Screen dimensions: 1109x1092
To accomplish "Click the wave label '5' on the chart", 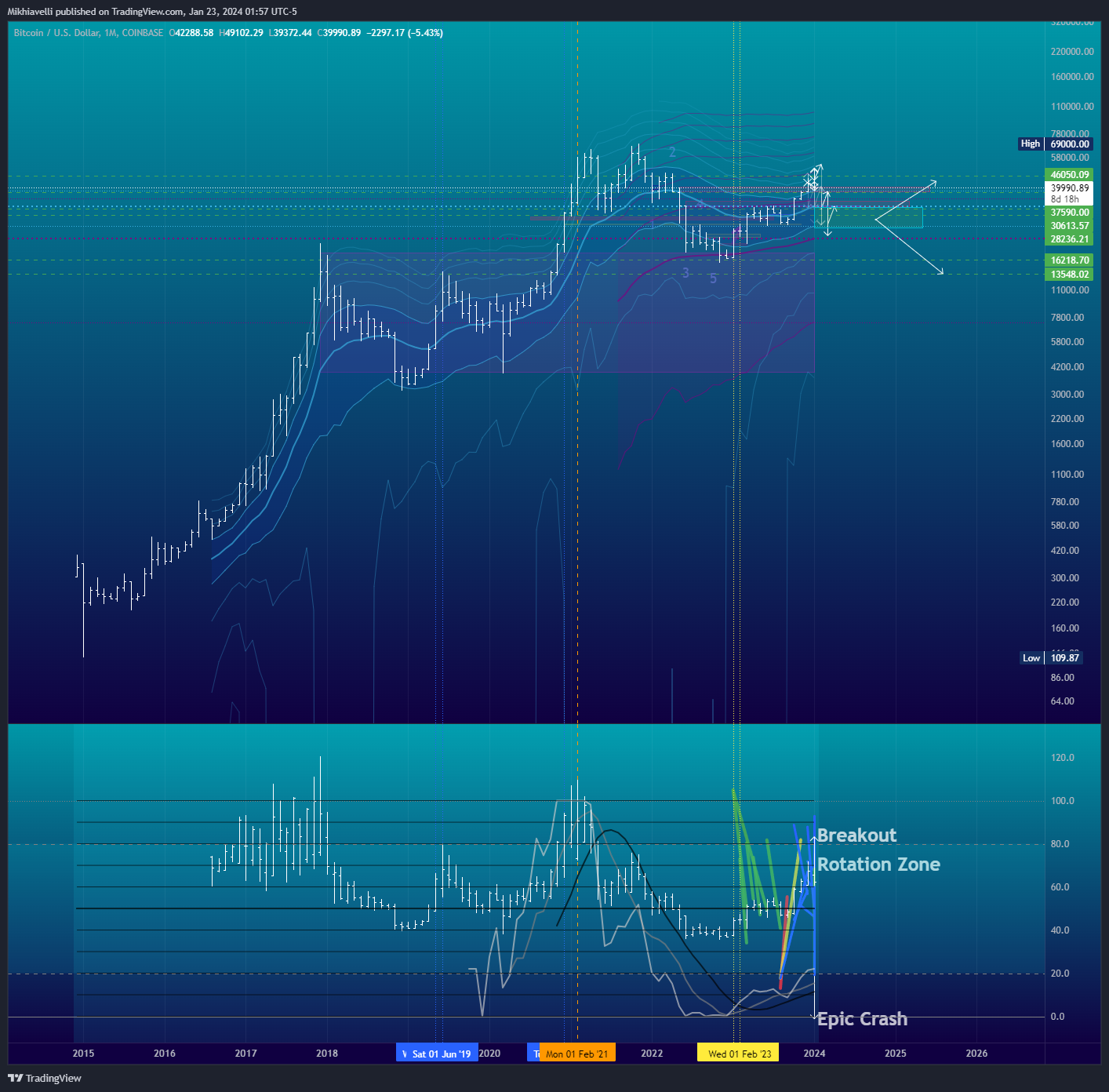I will pos(713,278).
